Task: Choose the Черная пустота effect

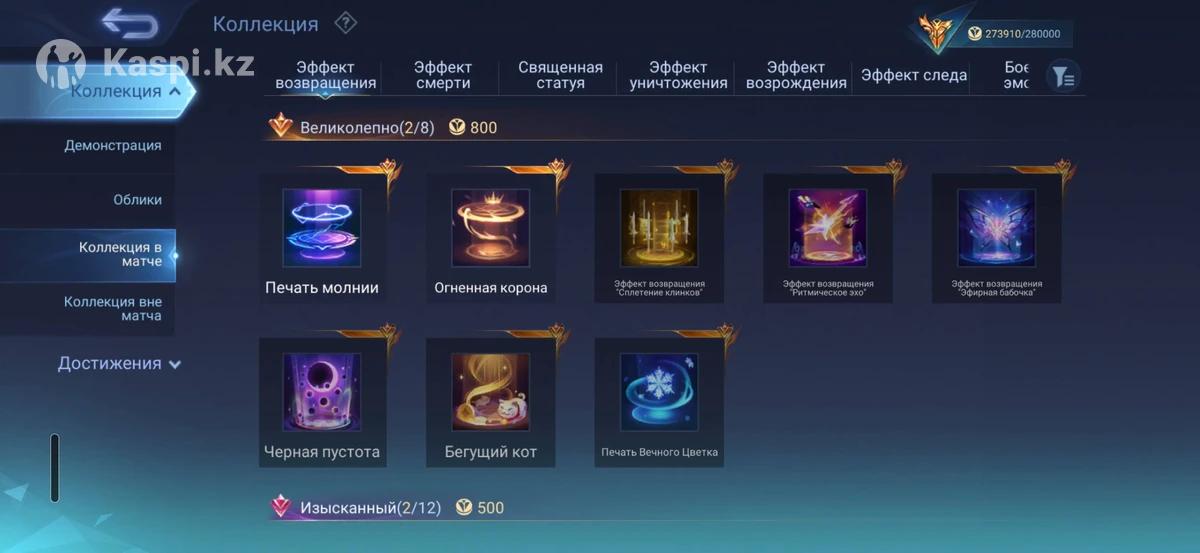Action: click(x=322, y=392)
